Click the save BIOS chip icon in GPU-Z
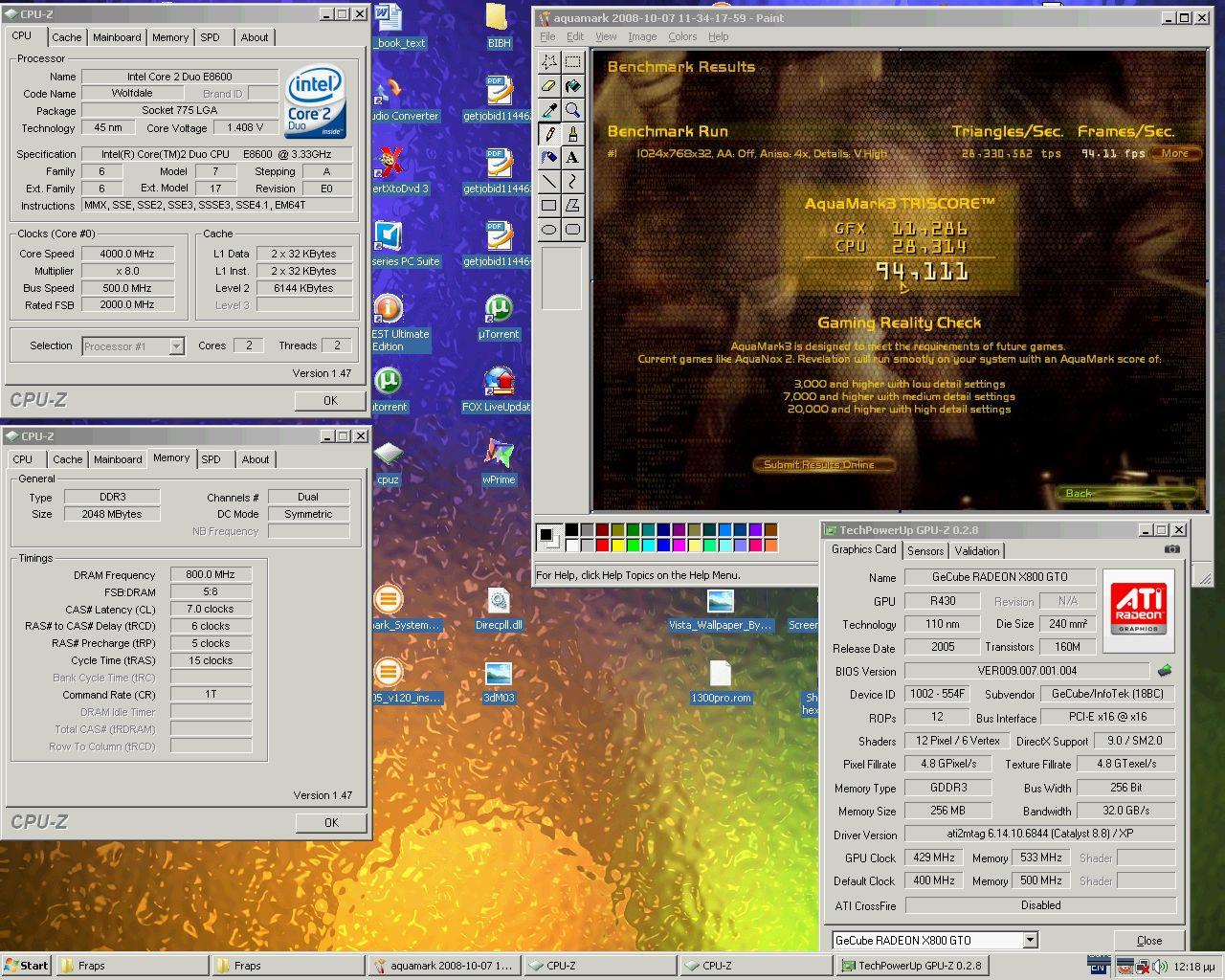Image resolution: width=1225 pixels, height=980 pixels. (x=1165, y=671)
